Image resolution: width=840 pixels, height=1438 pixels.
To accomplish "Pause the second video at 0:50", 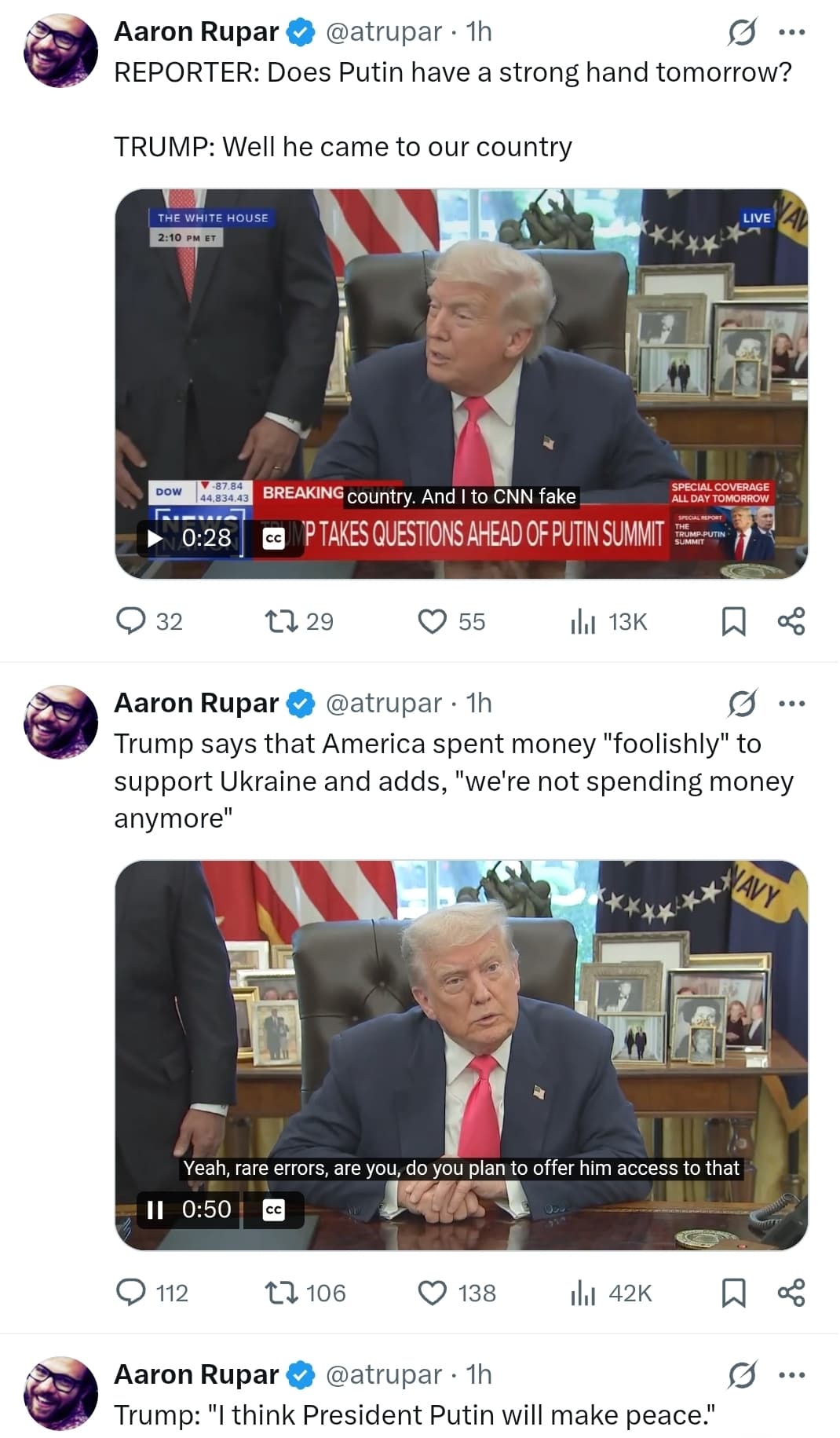I will point(155,1209).
